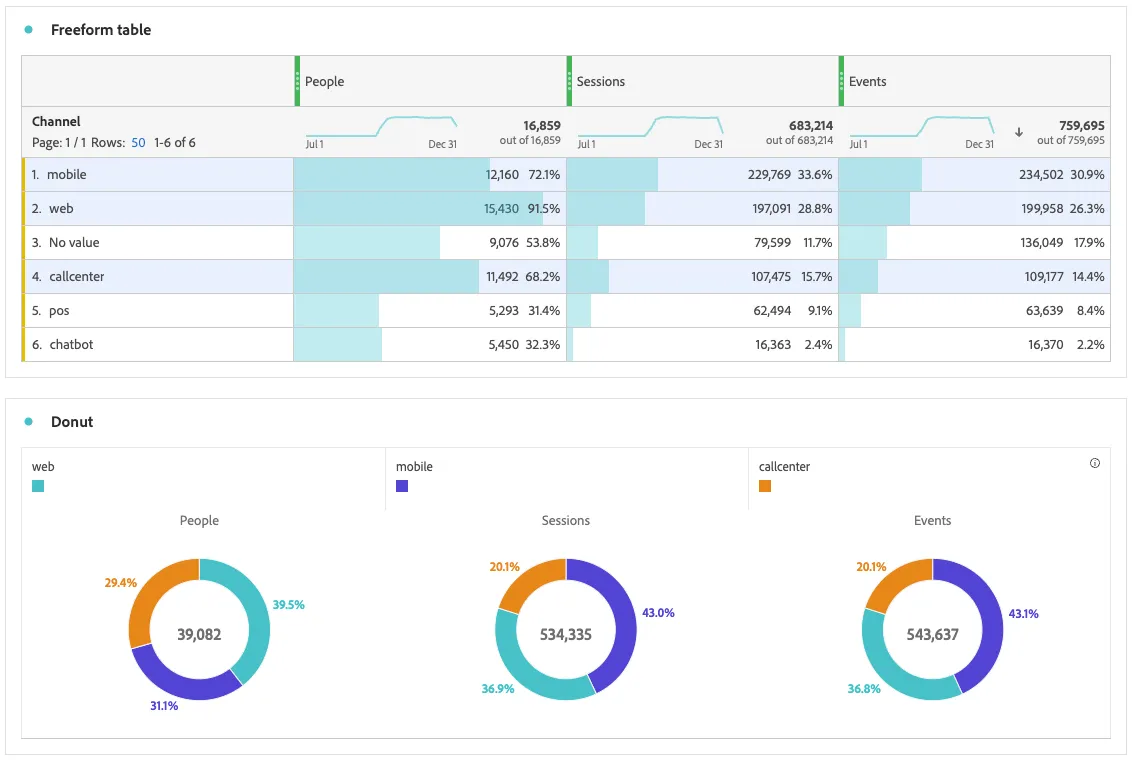Click the Sessions donut total 534,335
Screen dimensions: 1135x765
(x=566, y=635)
